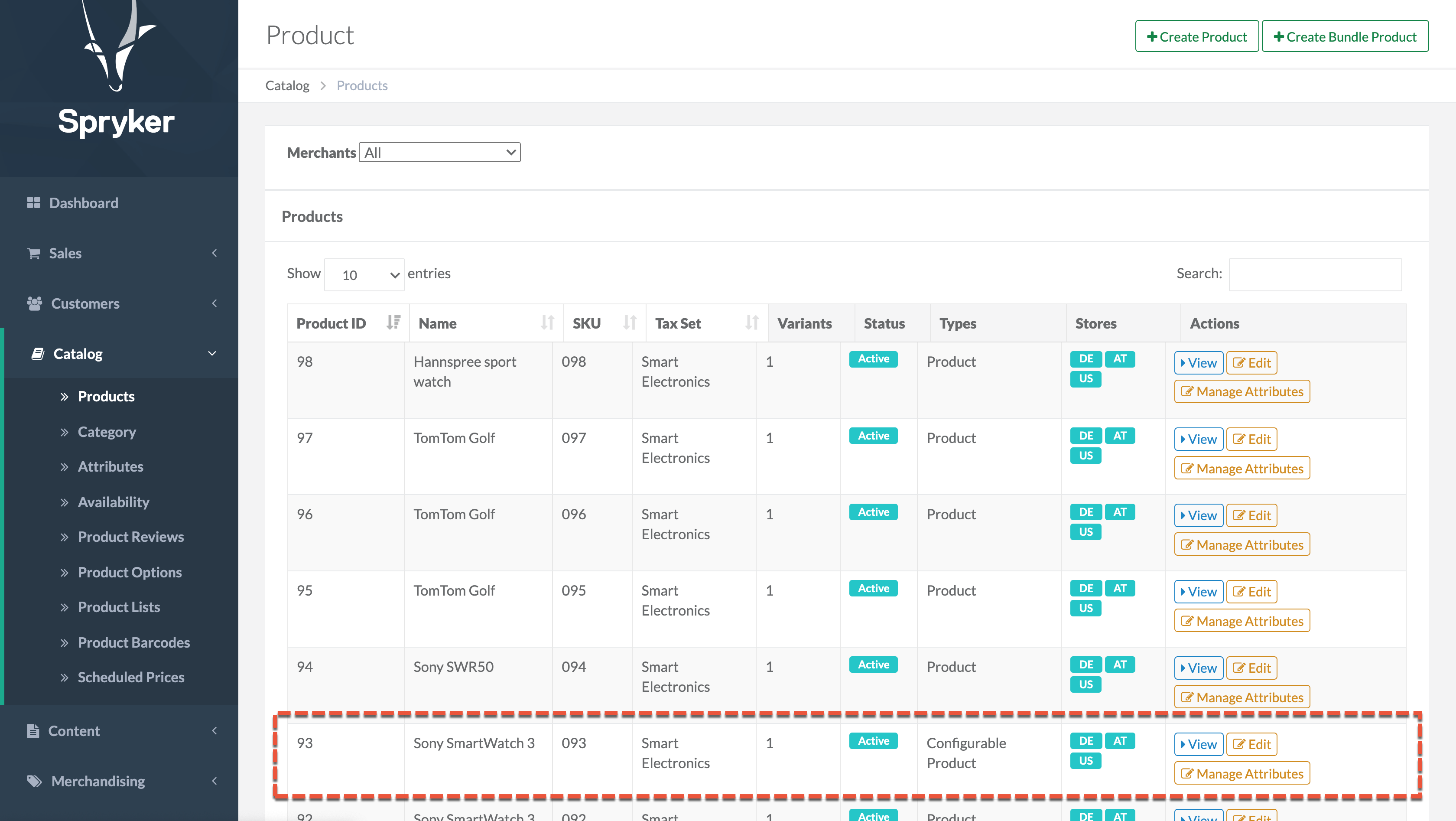Expand the Sales menu chevron

pyautogui.click(x=214, y=253)
